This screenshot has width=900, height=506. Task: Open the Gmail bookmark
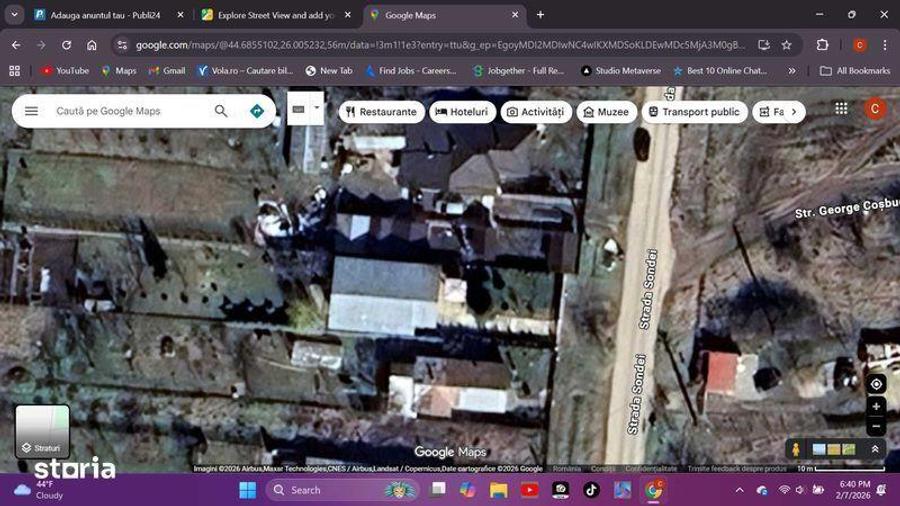point(167,71)
